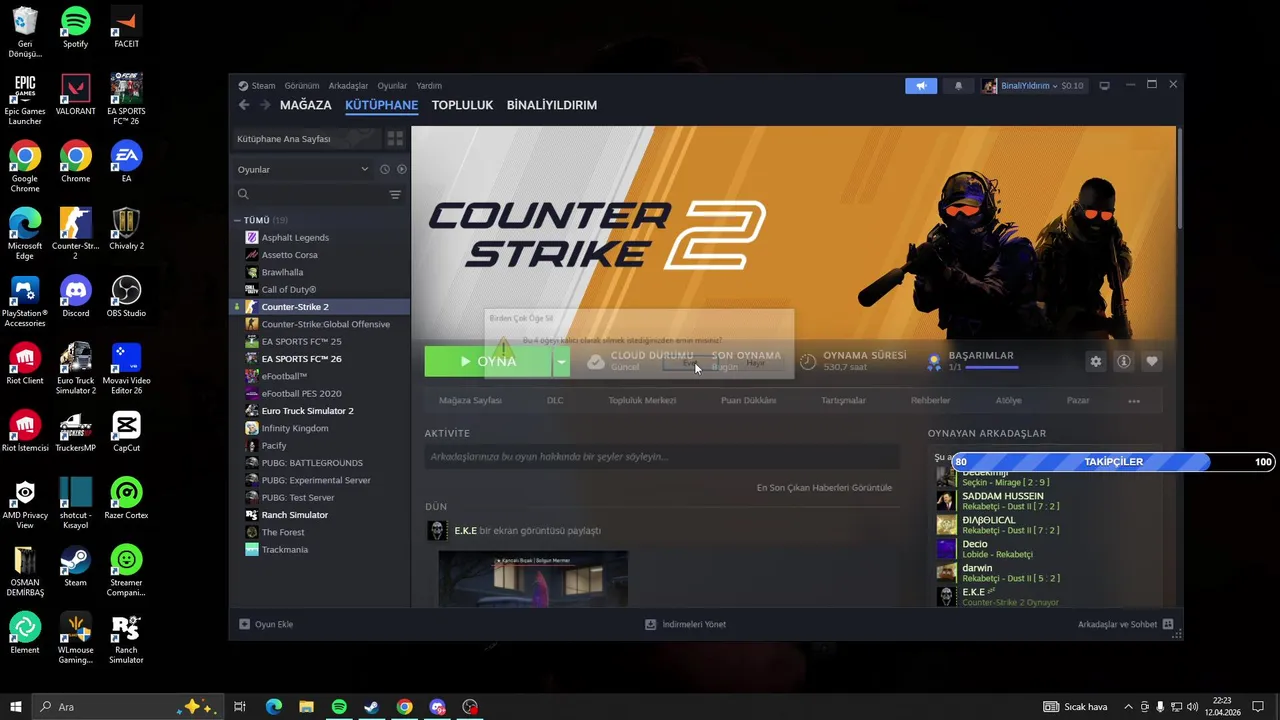Screen dimensions: 1280x720
Task: Open the Yardım menu
Action: pyautogui.click(x=429, y=86)
